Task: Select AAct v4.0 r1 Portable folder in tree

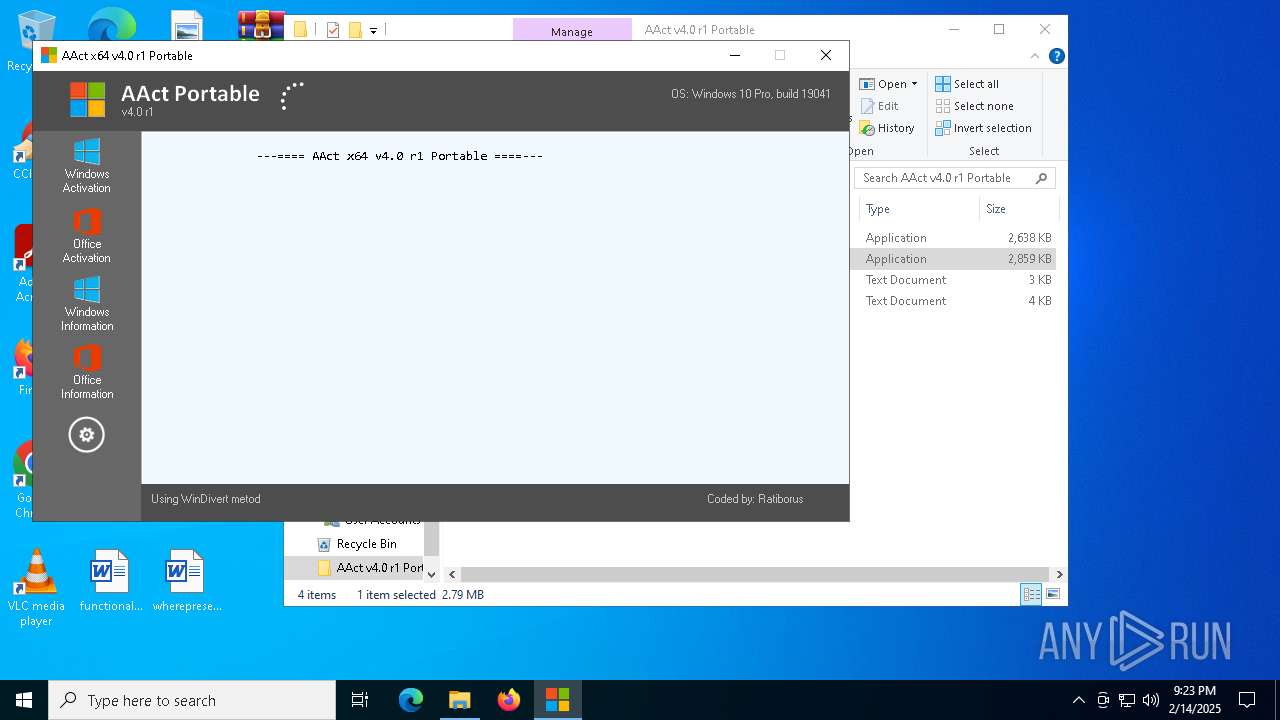Action: (370, 567)
